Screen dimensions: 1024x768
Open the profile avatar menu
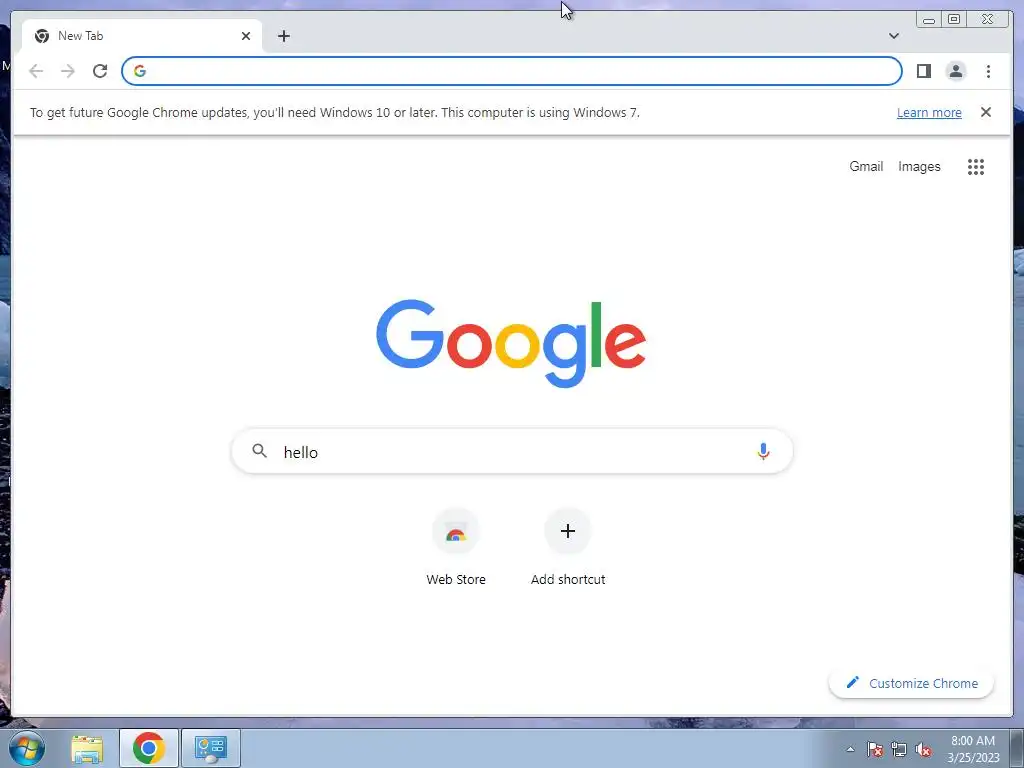[x=955, y=71]
